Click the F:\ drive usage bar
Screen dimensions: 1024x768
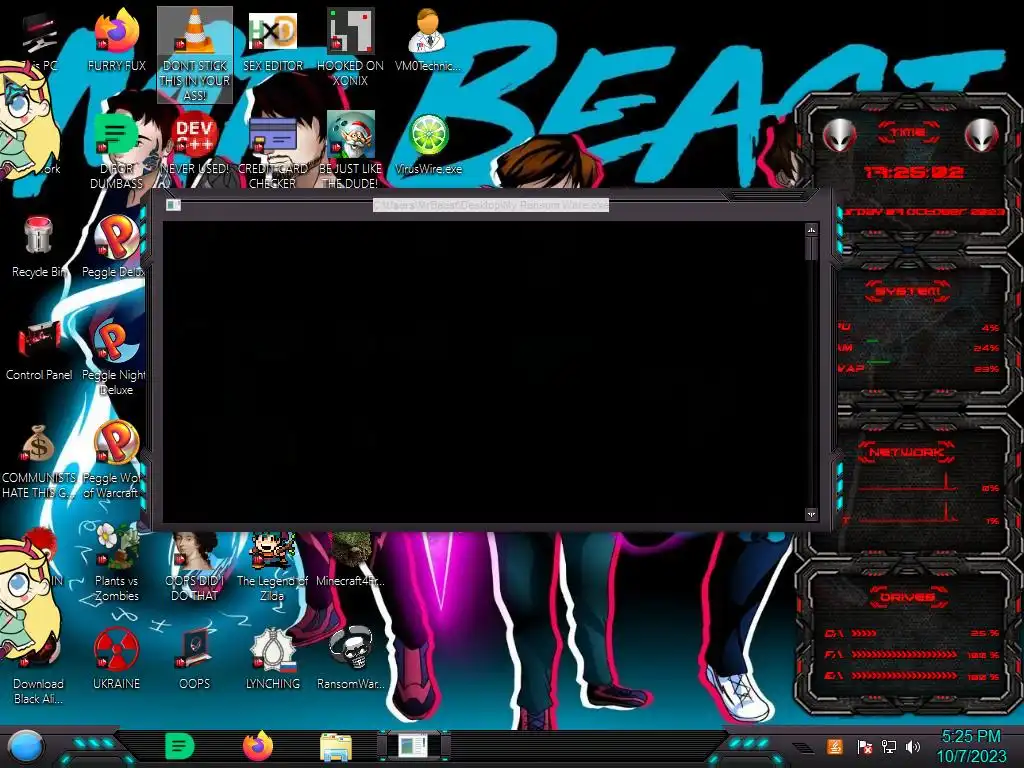click(x=904, y=654)
